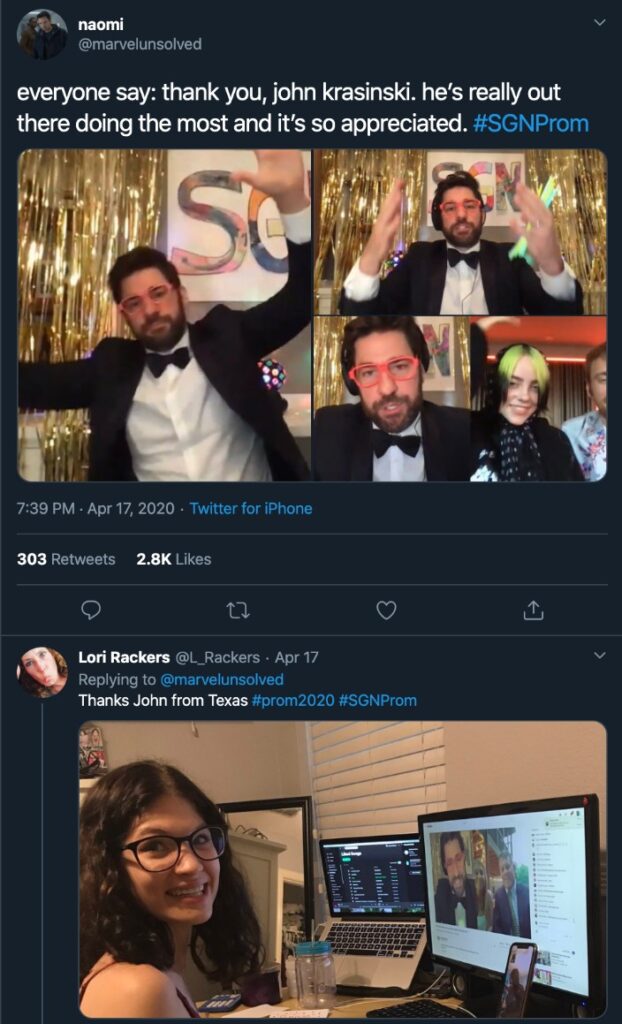View the 303 Retweets list
This screenshot has width=622, height=1024.
pos(66,559)
